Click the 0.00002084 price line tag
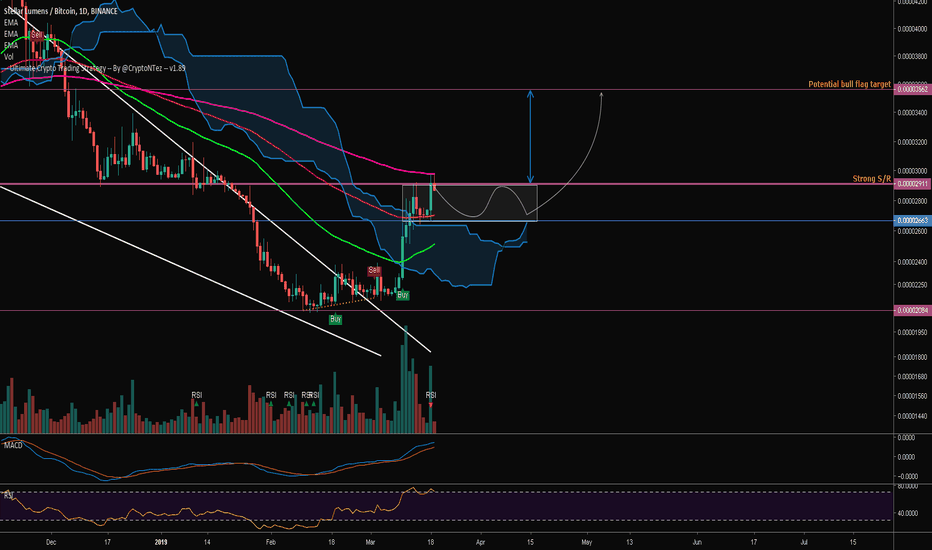Image resolution: width=932 pixels, height=550 pixels. pyautogui.click(x=912, y=310)
